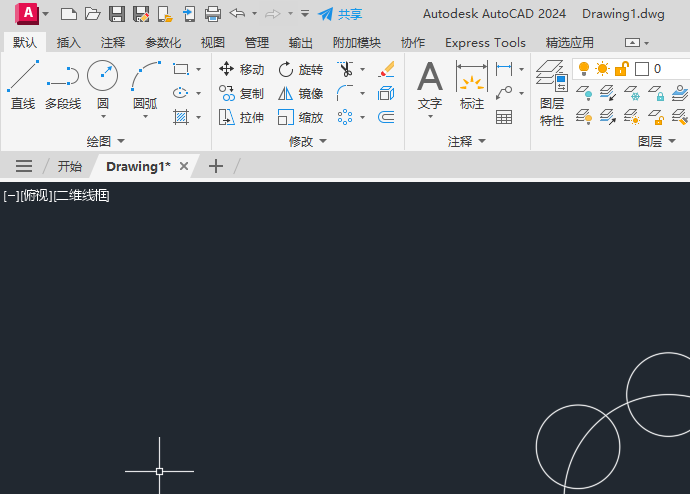This screenshot has height=494, width=690.
Task: Toggle layer on/off lightbulb icon
Action: 584,69
